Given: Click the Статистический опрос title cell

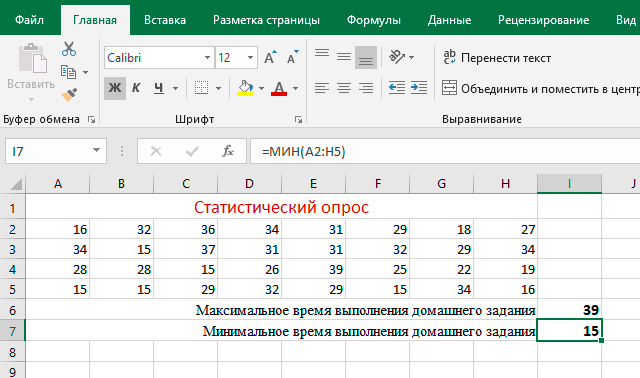Looking at the screenshot, I should coord(282,207).
